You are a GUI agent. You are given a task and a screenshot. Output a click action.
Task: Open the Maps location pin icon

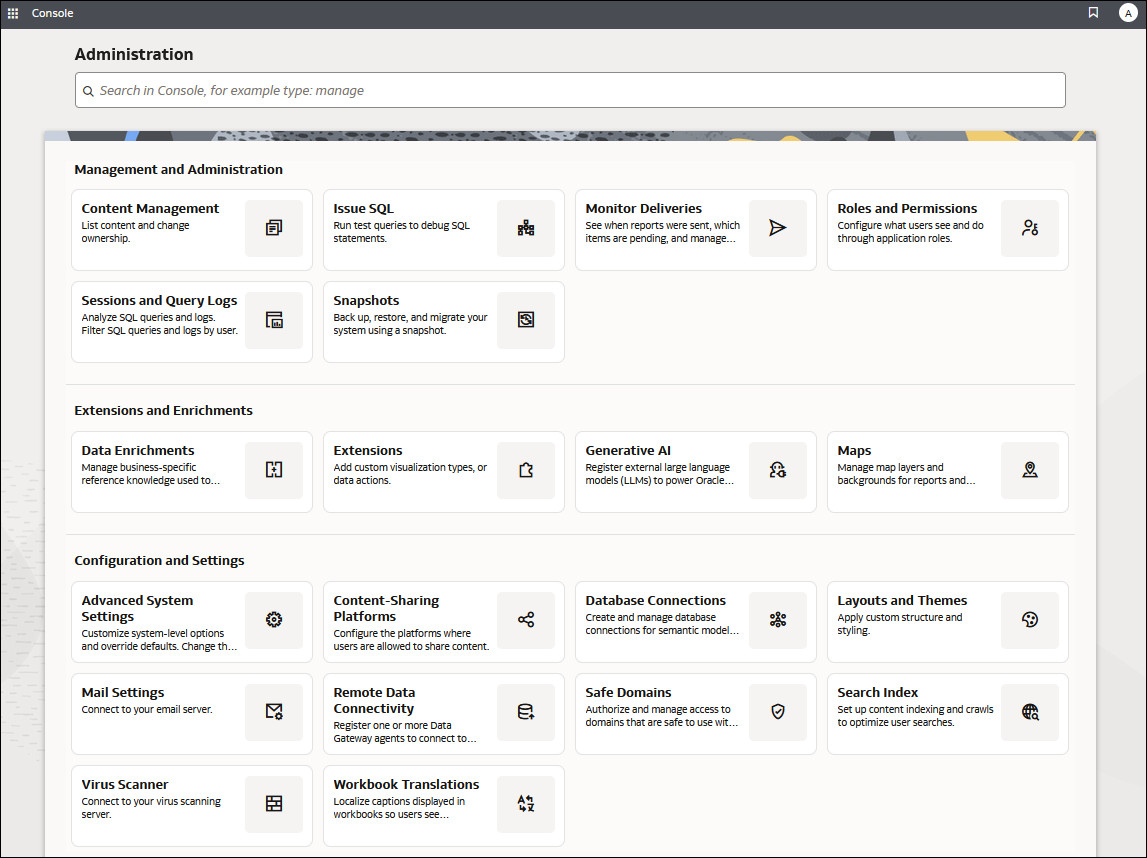1030,470
